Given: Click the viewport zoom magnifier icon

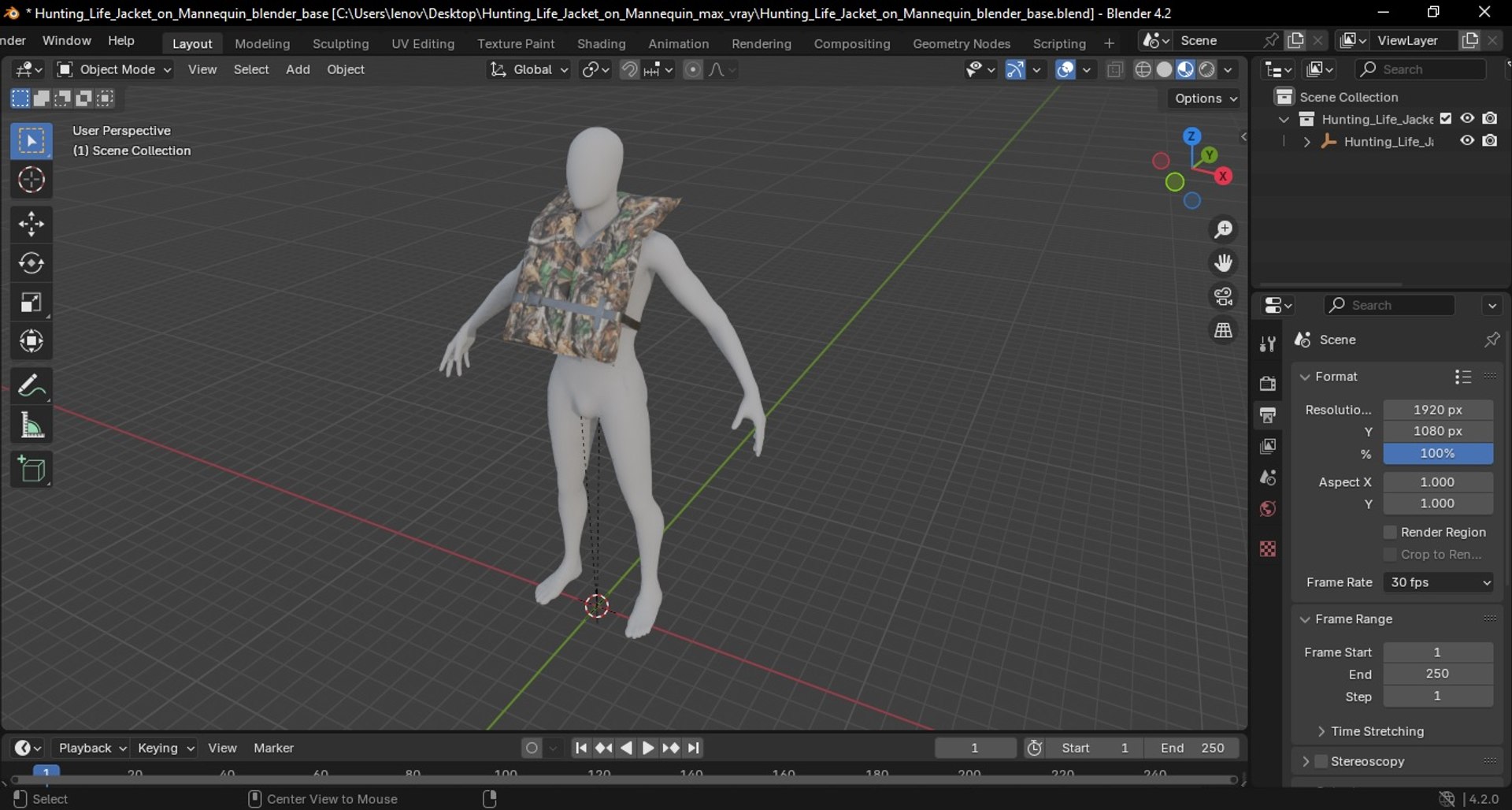Looking at the screenshot, I should point(1223,229).
